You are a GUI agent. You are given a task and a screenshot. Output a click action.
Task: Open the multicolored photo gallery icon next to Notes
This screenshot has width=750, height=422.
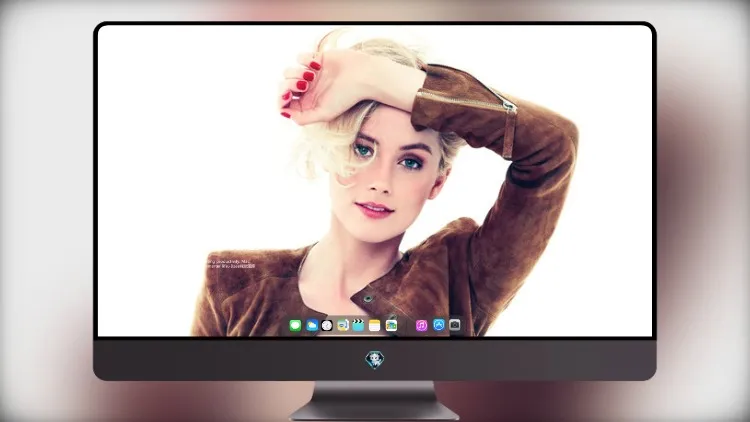click(x=391, y=325)
